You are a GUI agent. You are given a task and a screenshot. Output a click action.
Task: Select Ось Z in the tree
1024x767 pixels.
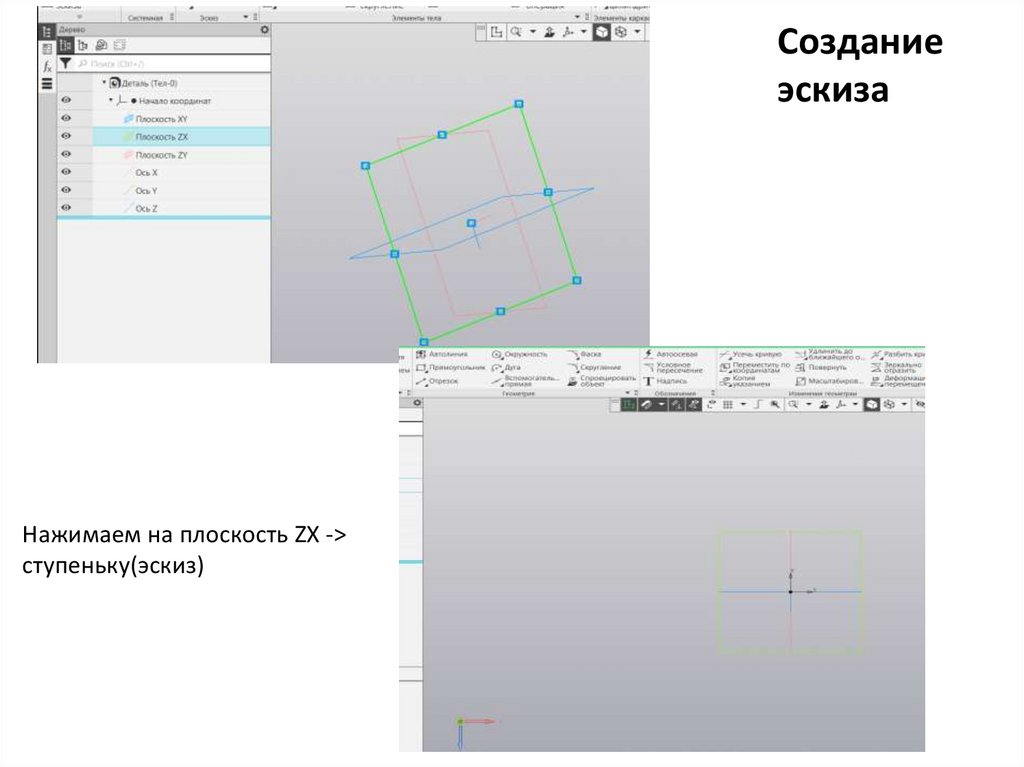[182, 208]
